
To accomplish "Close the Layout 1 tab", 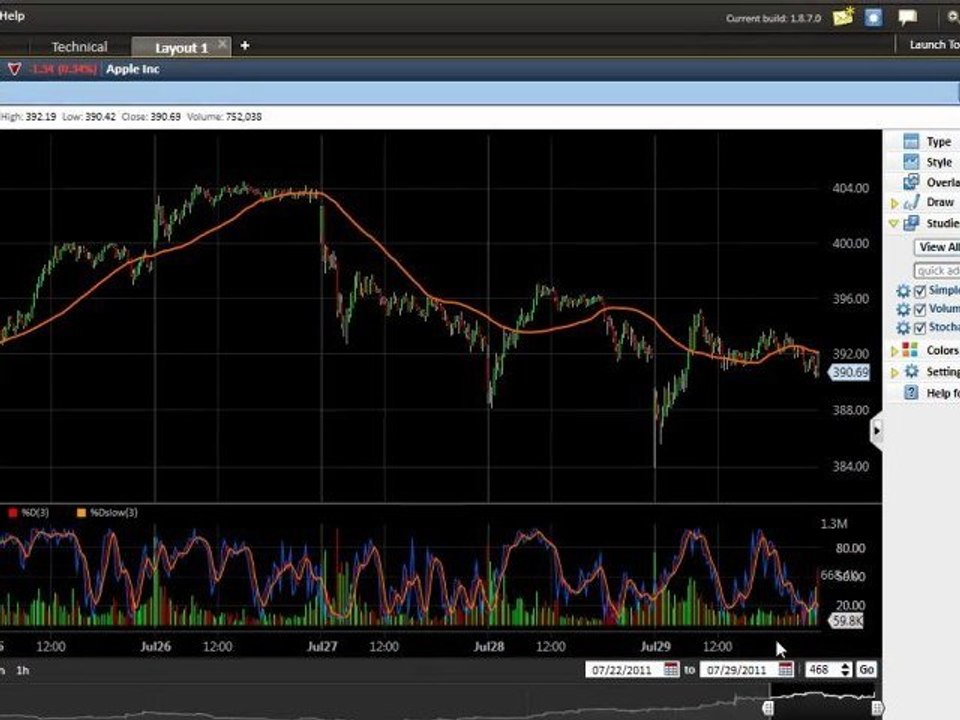I will point(222,44).
